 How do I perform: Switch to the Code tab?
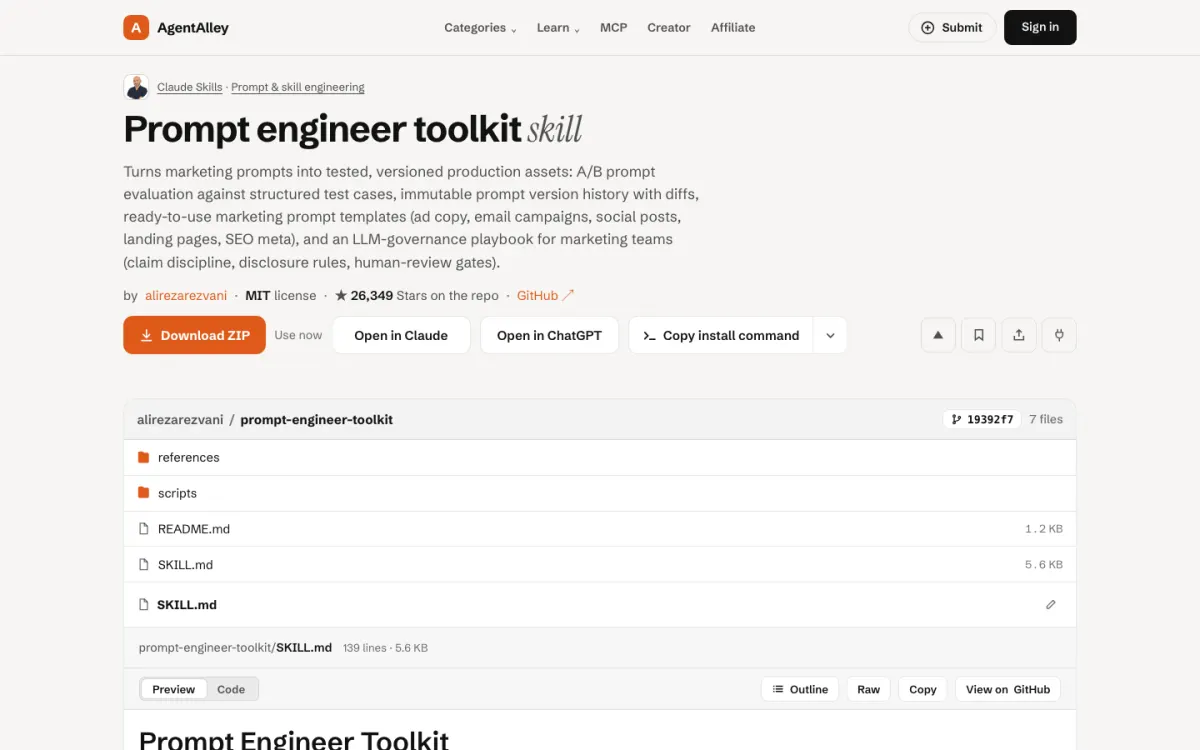coord(231,689)
